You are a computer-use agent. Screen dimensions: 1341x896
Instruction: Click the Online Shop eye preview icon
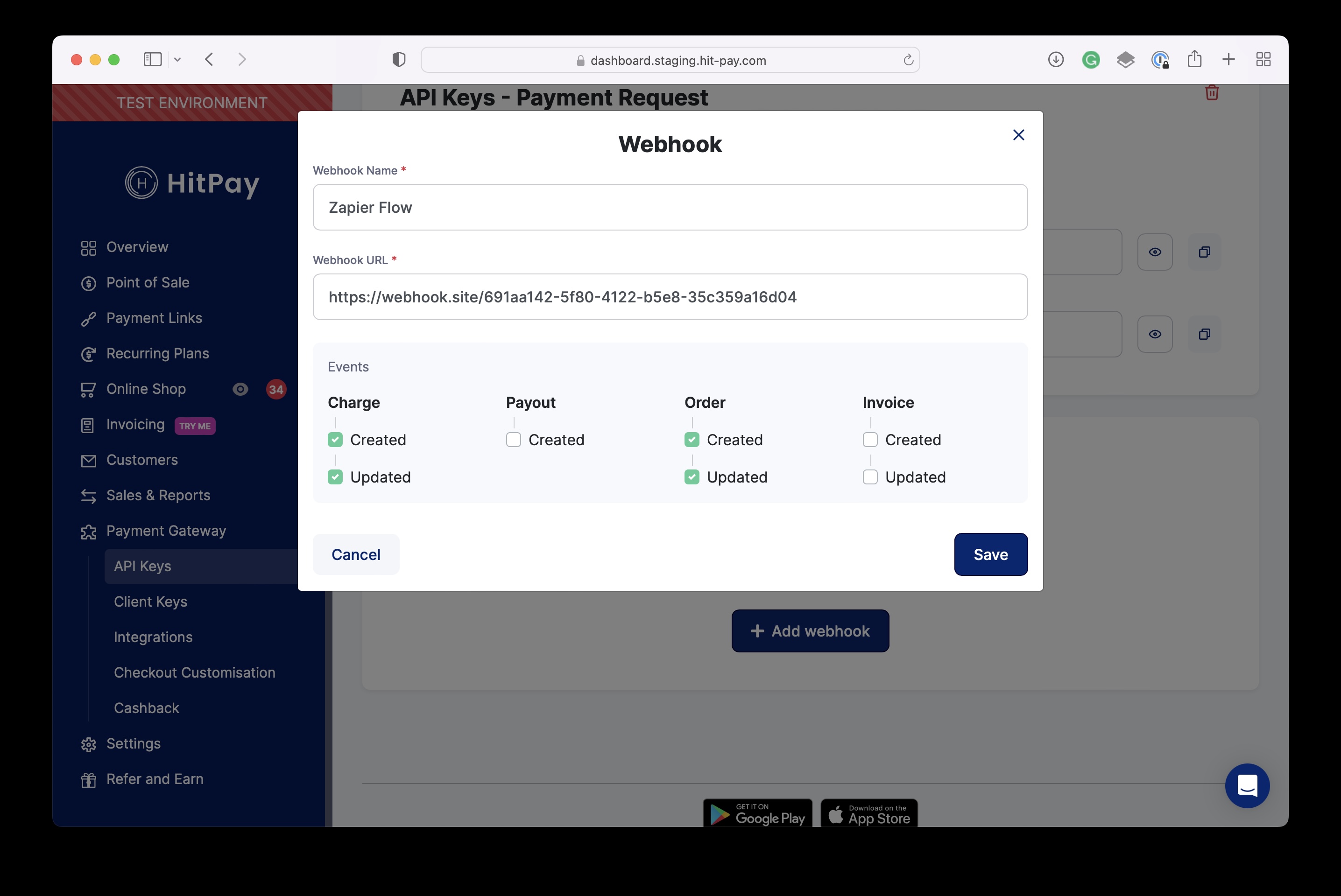[240, 389]
